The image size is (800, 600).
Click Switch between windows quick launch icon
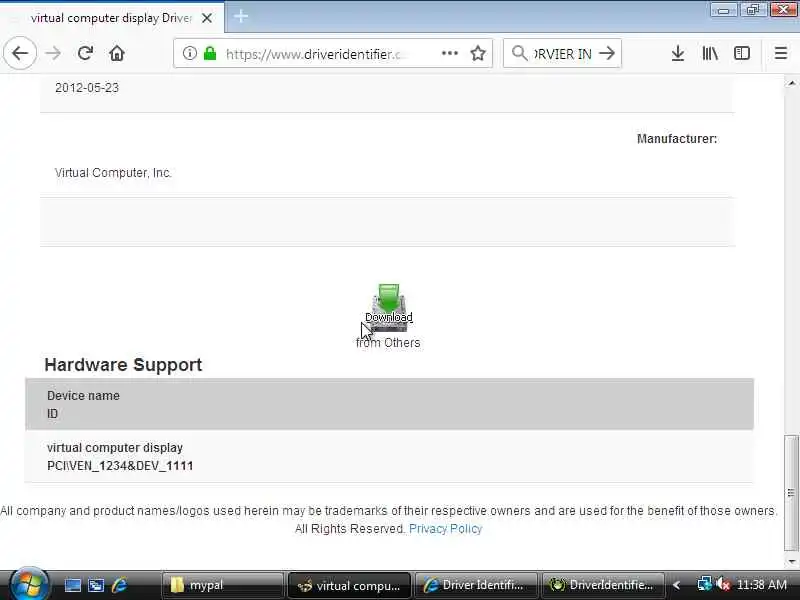[96, 585]
